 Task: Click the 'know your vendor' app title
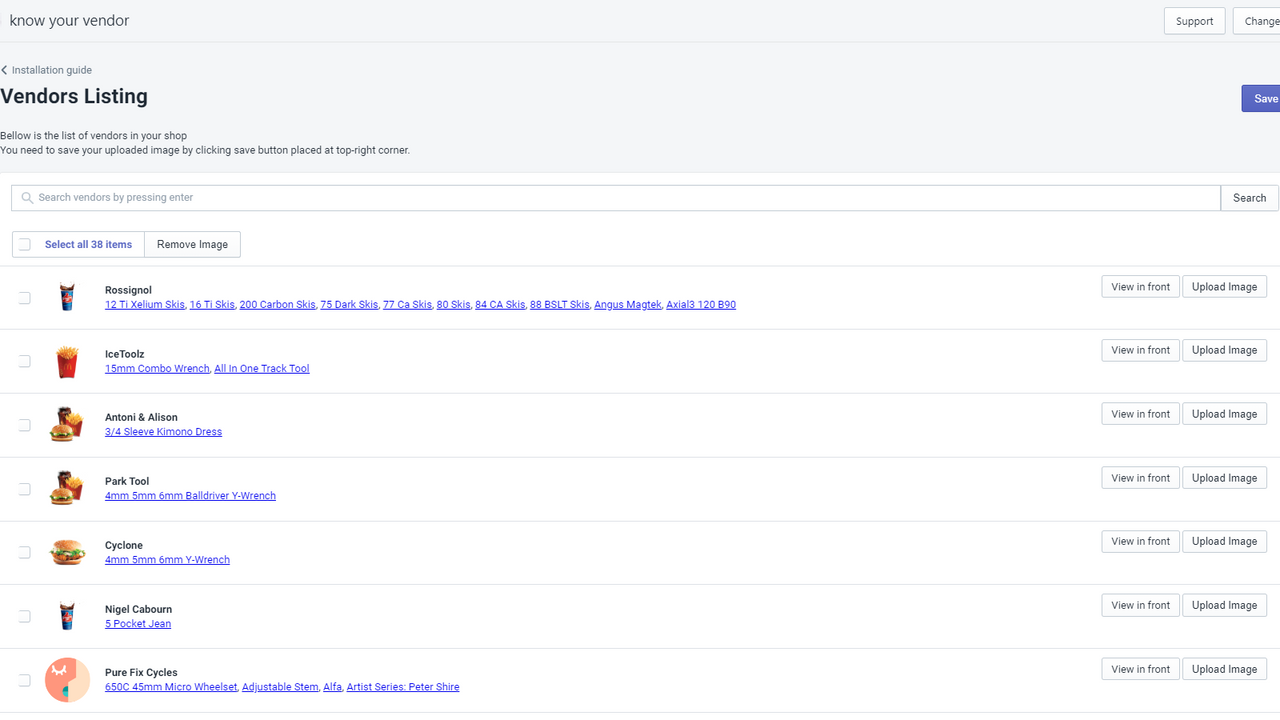pyautogui.click(x=69, y=21)
